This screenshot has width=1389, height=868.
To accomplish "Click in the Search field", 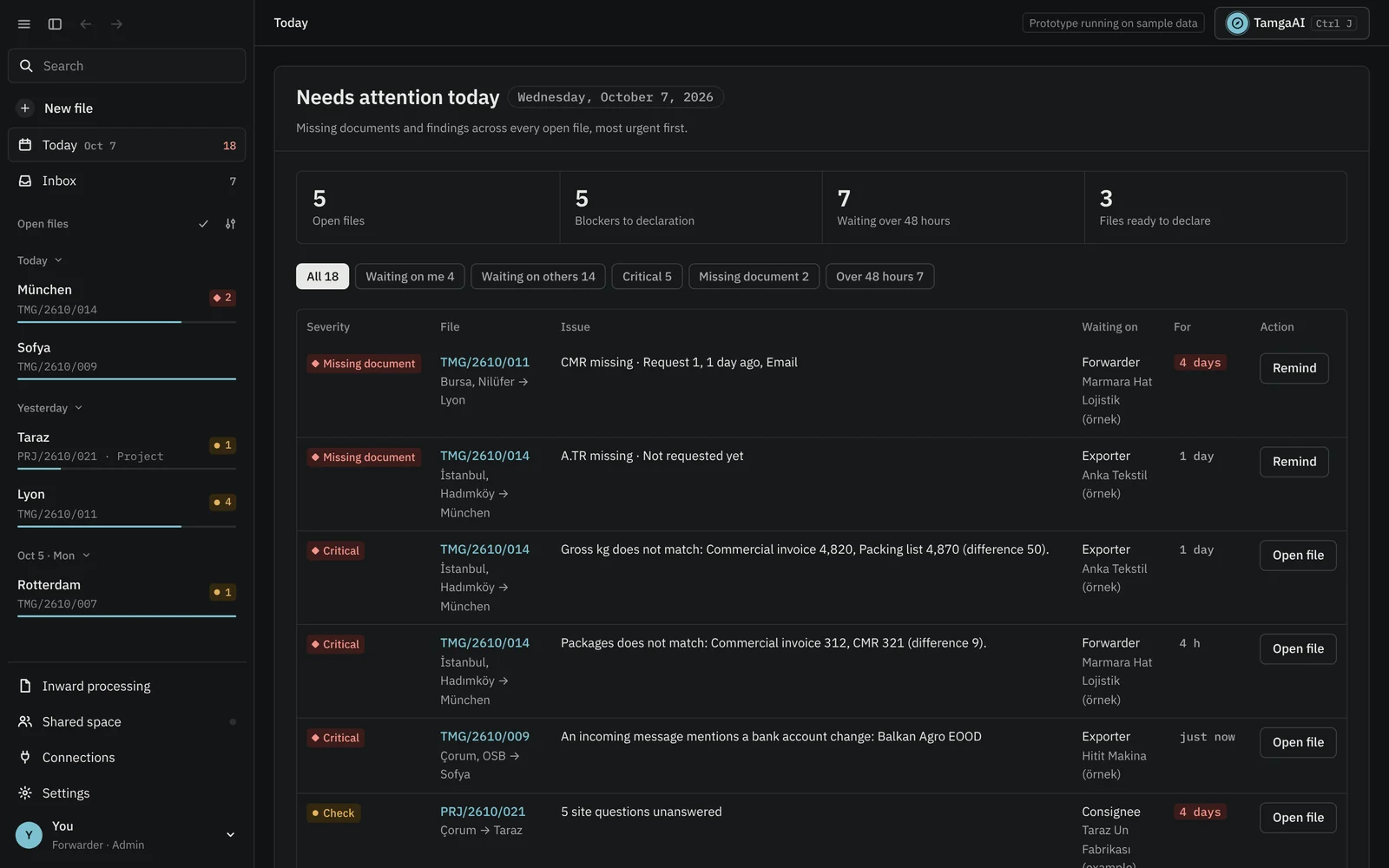I will tap(127, 66).
